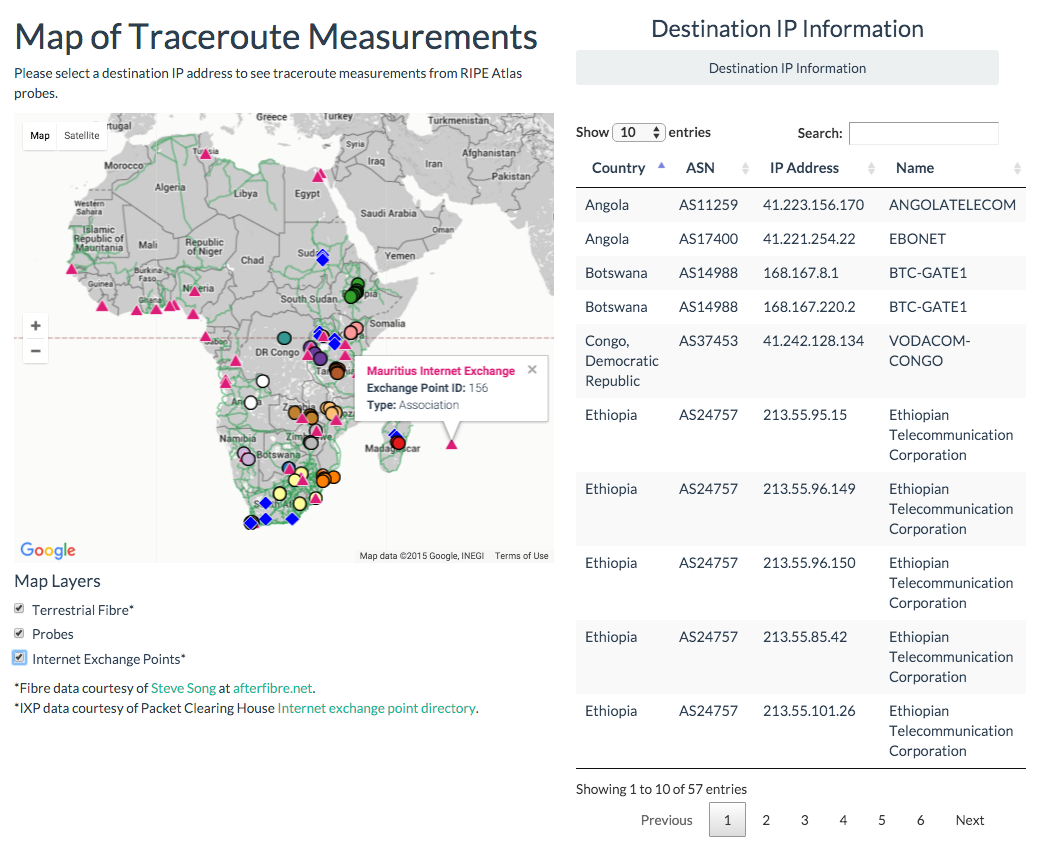Select the red probe circle on Madagascar
The width and height of the screenshot is (1059, 848).
click(x=398, y=444)
